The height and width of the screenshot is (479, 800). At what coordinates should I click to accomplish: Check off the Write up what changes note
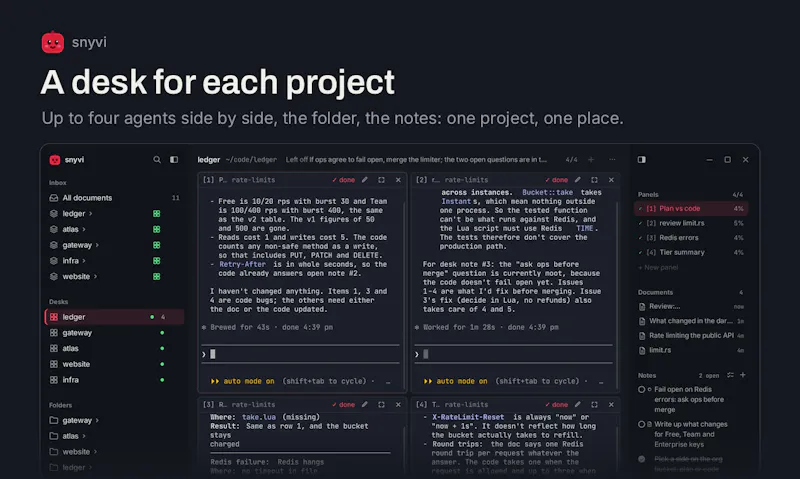[x=641, y=424]
